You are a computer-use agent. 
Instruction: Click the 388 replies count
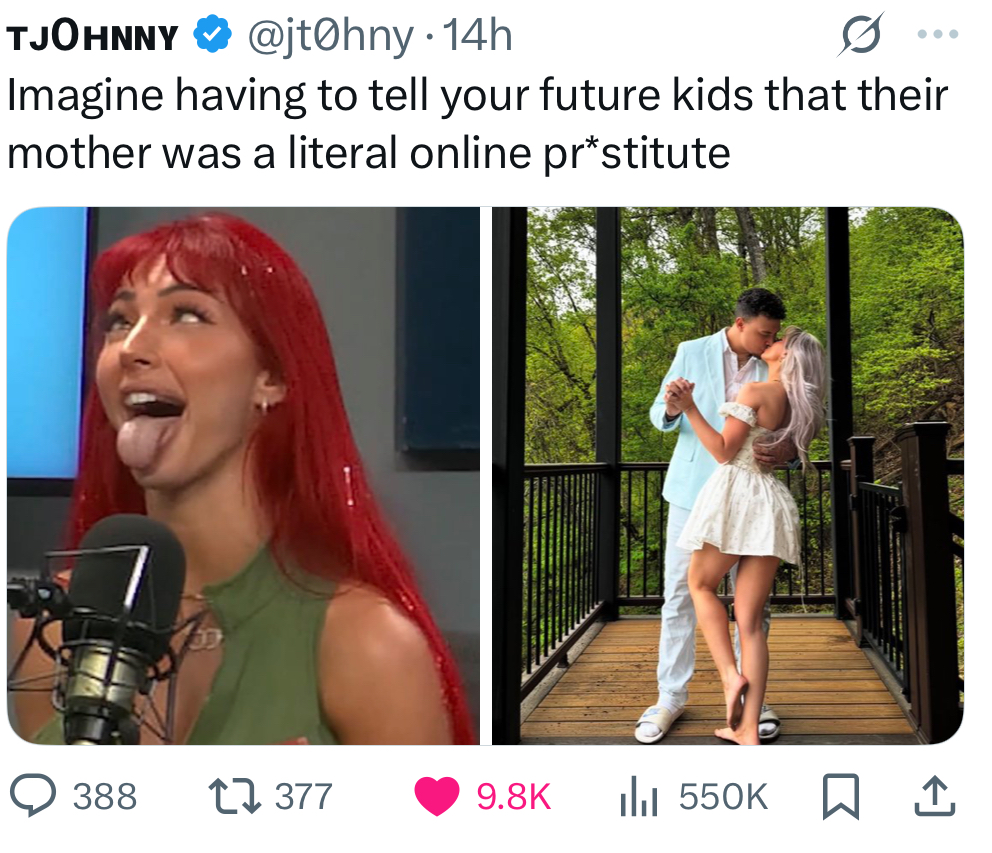point(105,796)
